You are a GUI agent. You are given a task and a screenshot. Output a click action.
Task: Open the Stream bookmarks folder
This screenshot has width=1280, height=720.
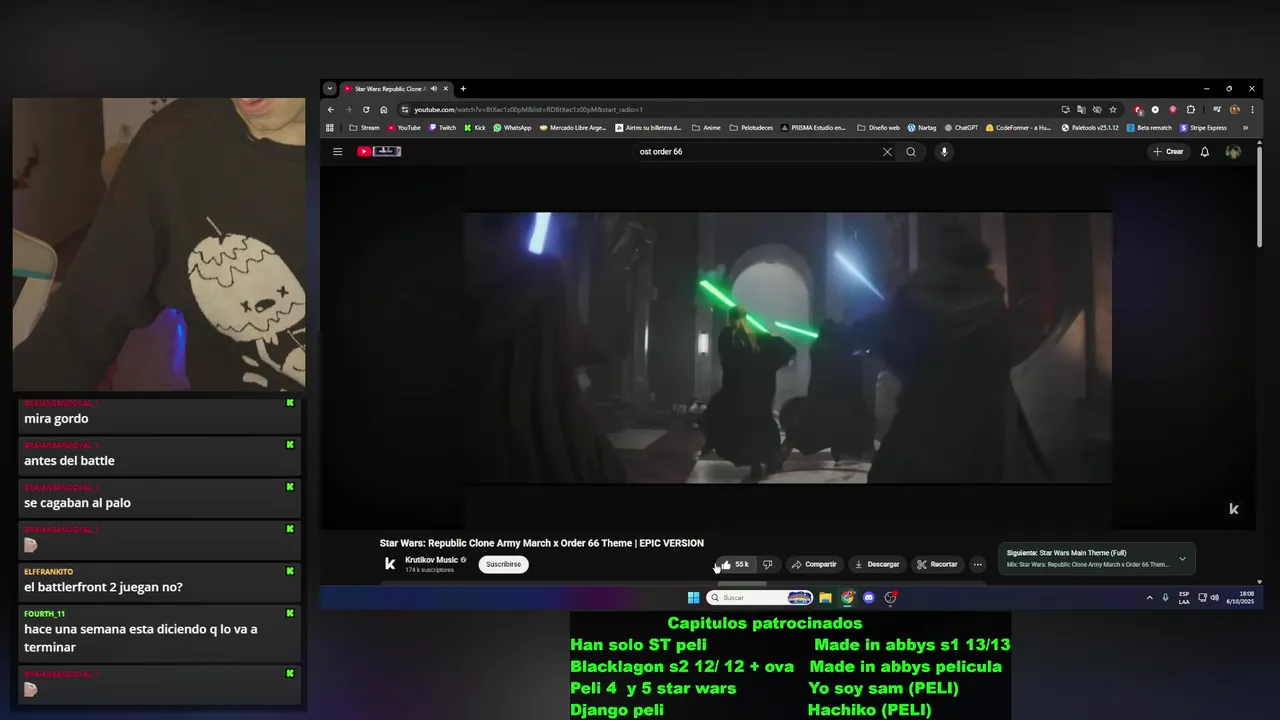pyautogui.click(x=364, y=128)
